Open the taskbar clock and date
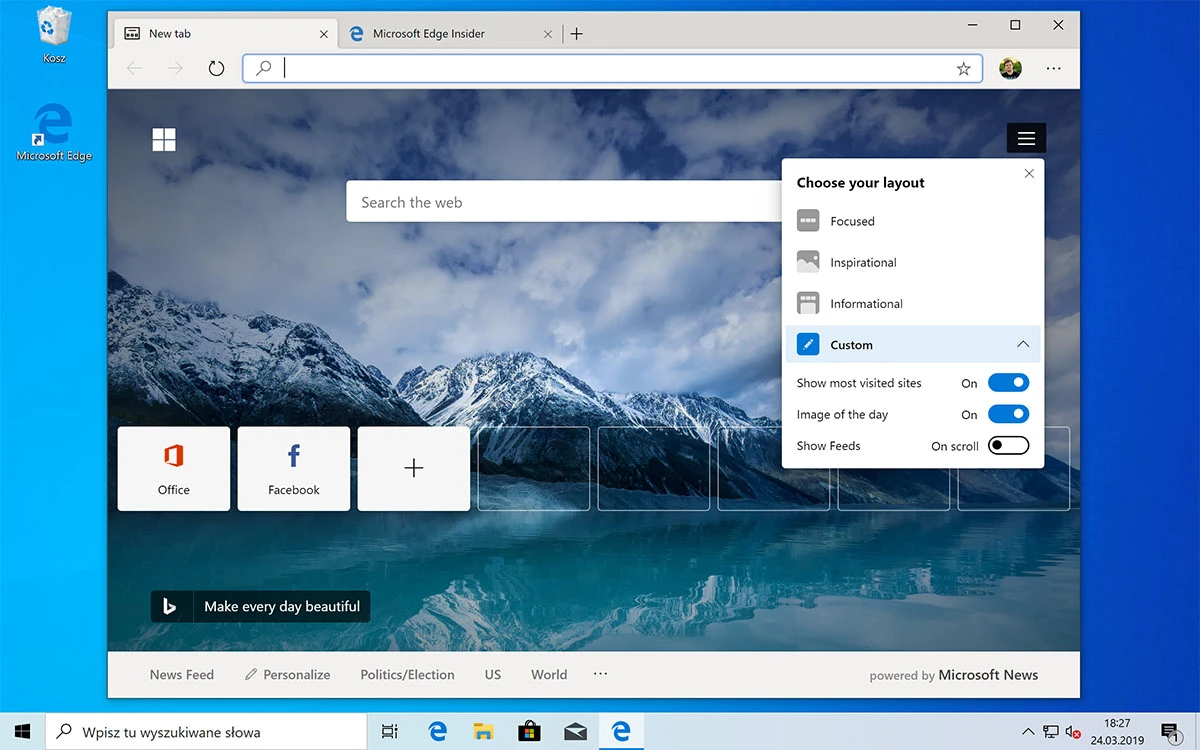This screenshot has height=750, width=1200. 1118,732
